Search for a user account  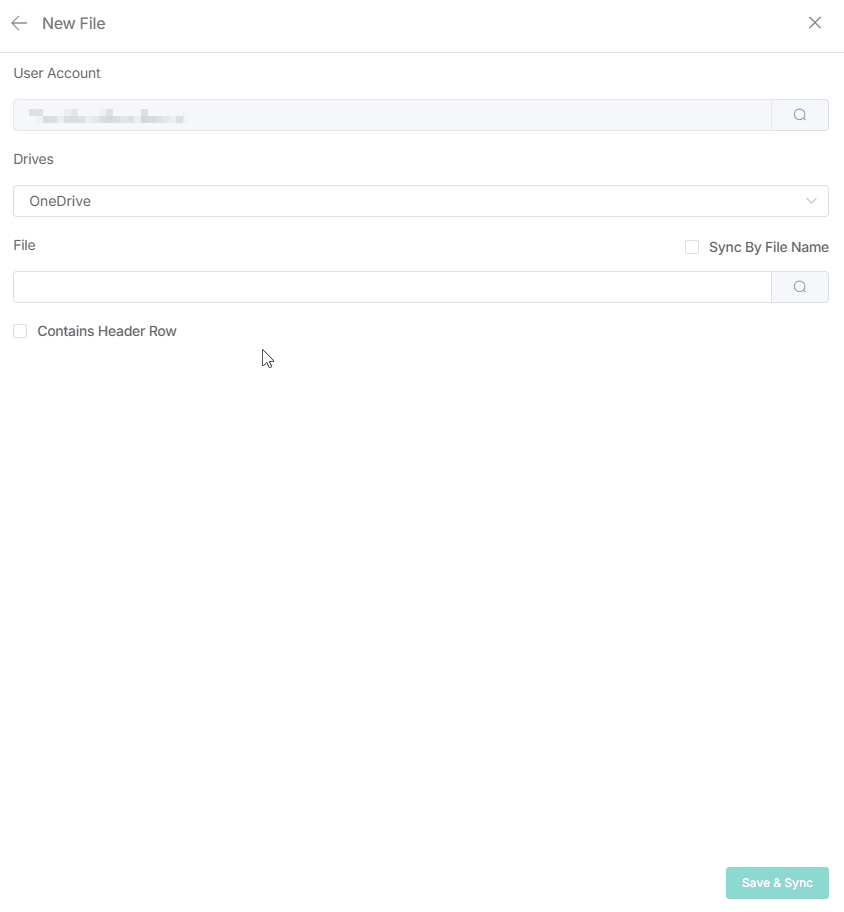coord(800,115)
